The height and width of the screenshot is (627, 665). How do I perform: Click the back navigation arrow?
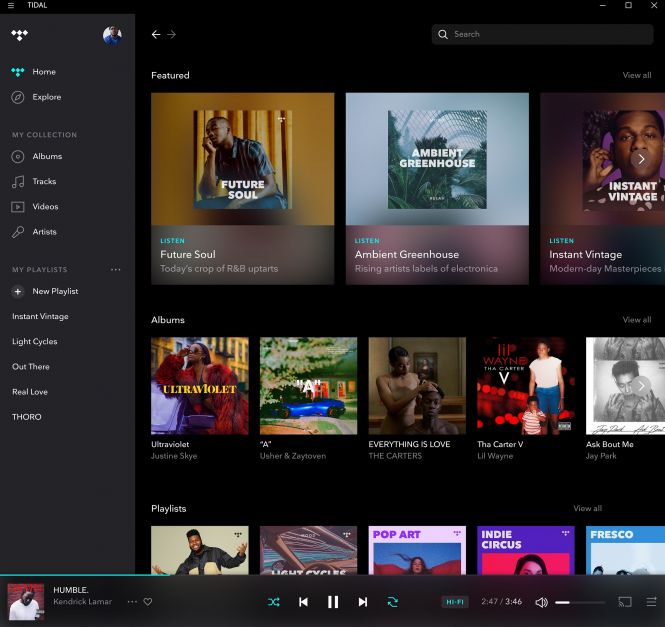pyautogui.click(x=156, y=34)
